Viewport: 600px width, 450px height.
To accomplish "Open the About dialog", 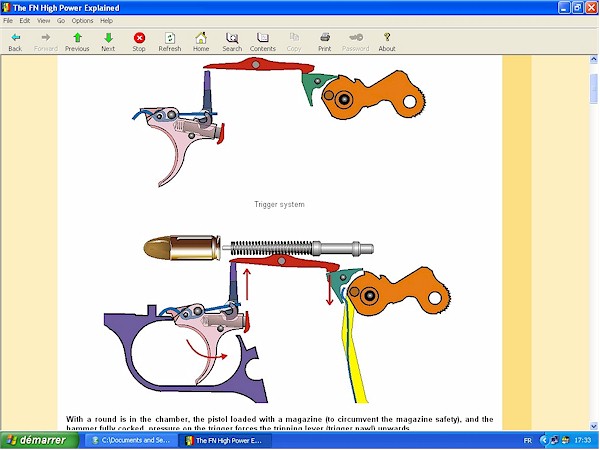I will point(387,42).
